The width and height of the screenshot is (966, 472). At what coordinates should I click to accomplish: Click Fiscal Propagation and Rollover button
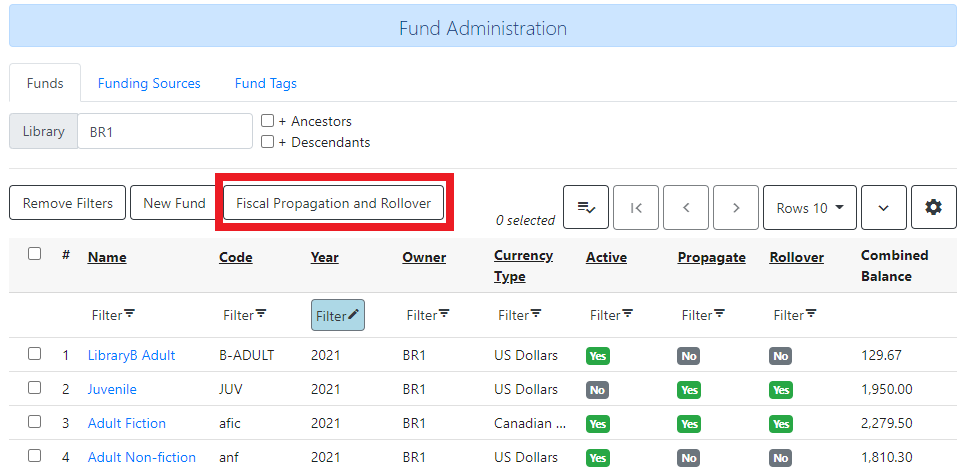(333, 203)
